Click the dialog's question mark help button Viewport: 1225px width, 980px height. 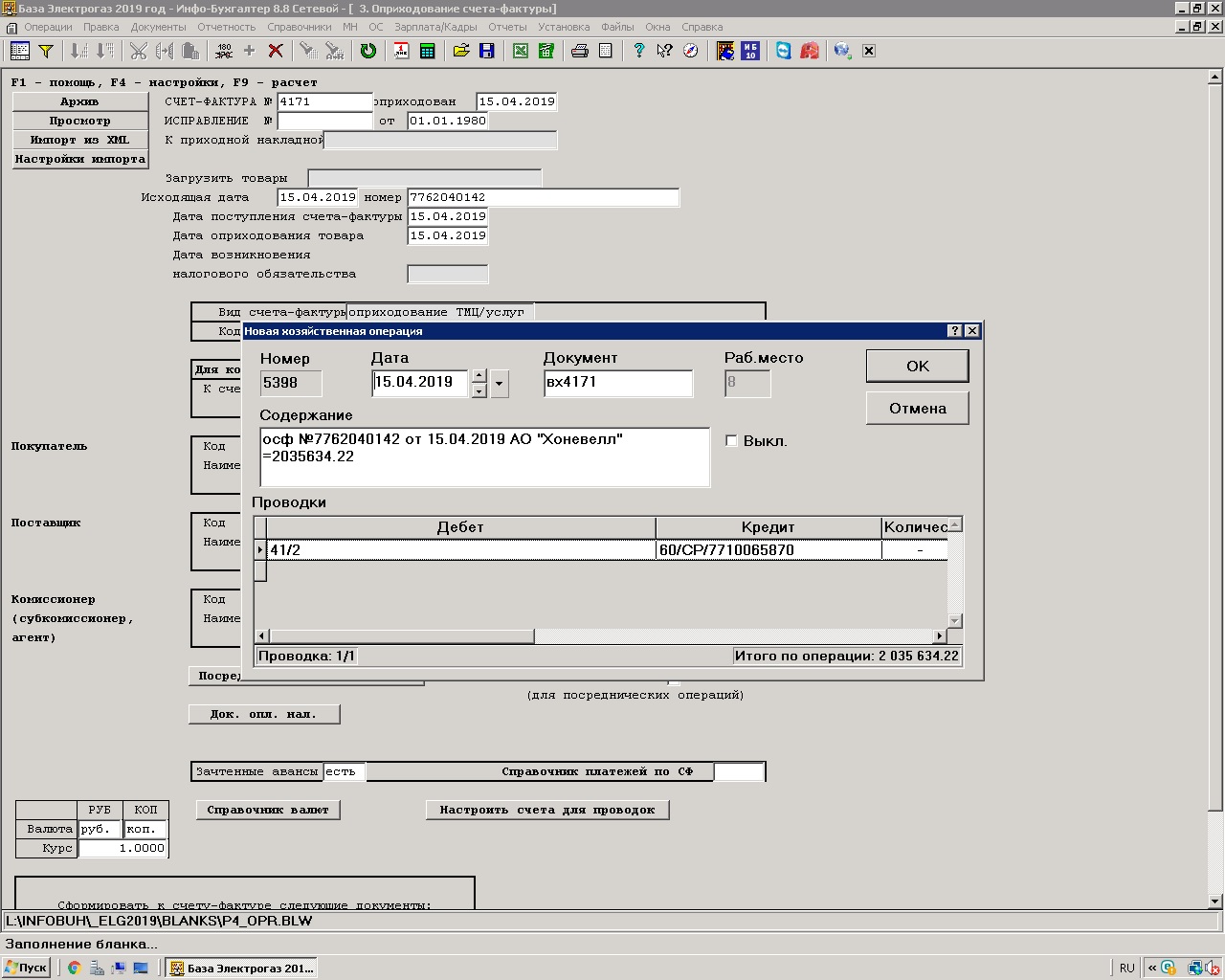coord(954,330)
